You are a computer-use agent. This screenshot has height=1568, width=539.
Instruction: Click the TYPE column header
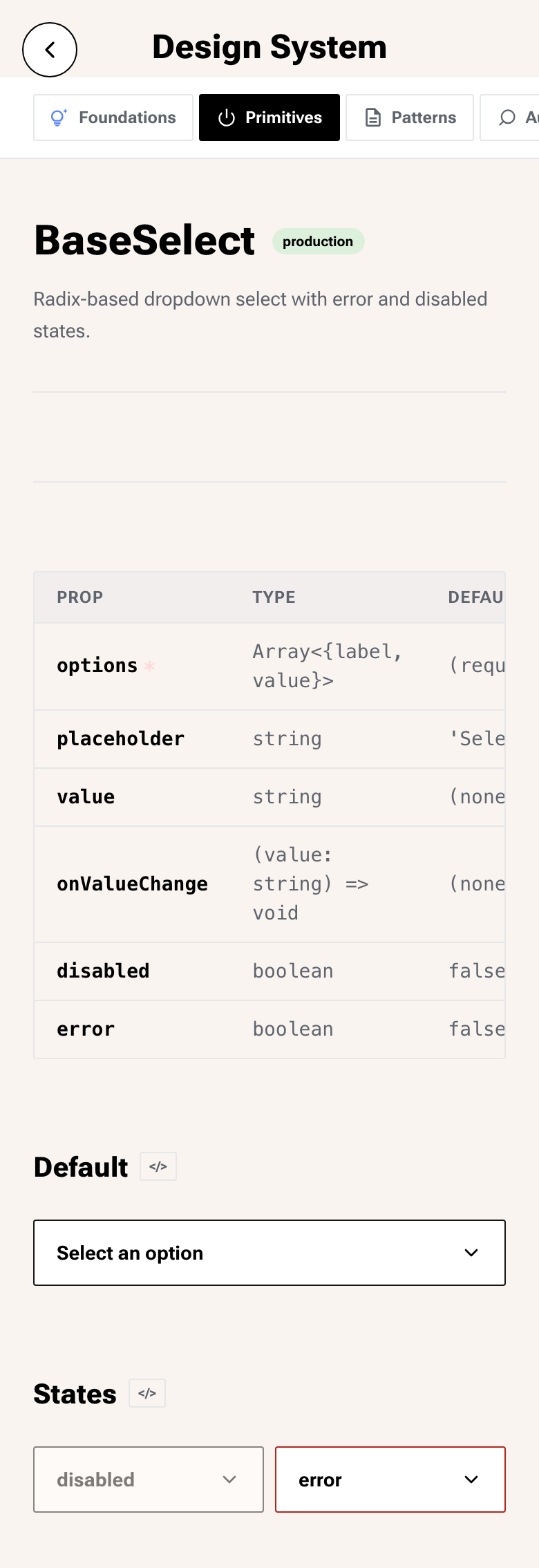(x=274, y=597)
